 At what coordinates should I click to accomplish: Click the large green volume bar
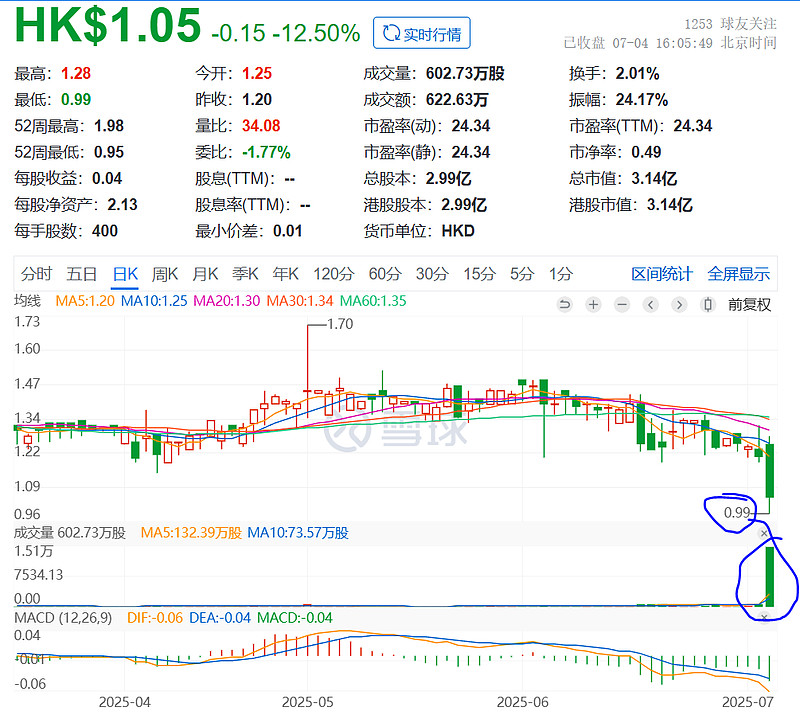click(770, 577)
